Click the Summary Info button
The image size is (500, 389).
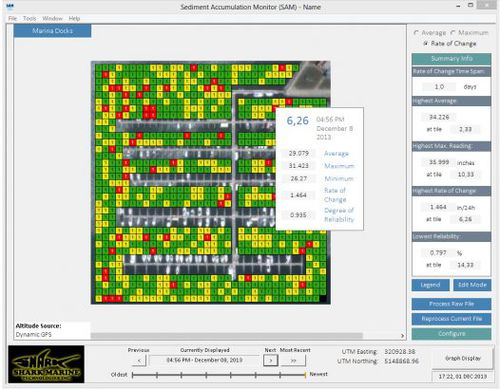click(451, 59)
